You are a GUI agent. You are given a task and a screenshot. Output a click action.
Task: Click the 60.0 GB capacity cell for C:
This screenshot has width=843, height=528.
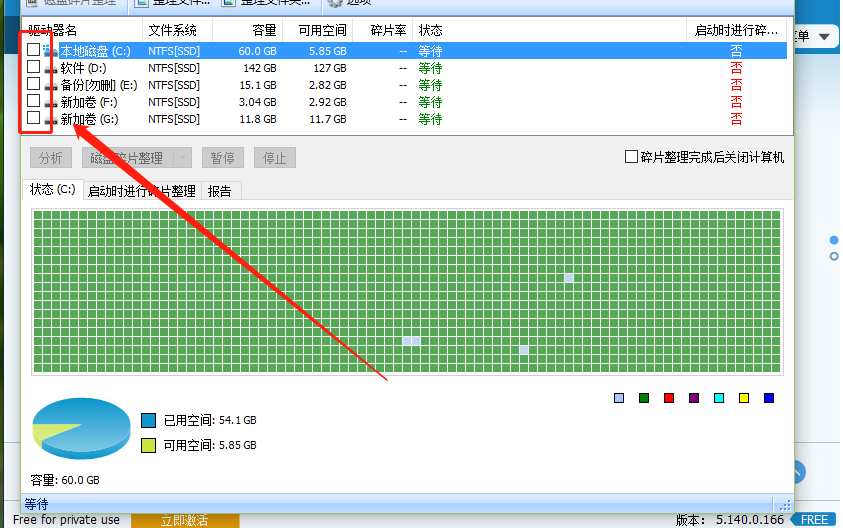click(258, 51)
